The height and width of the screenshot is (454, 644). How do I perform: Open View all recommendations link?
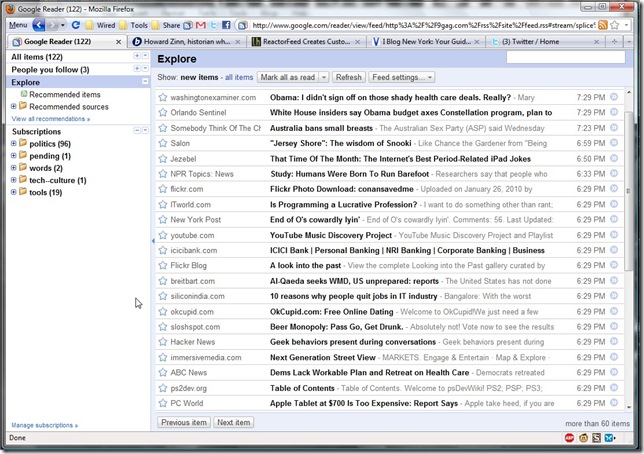[51, 119]
